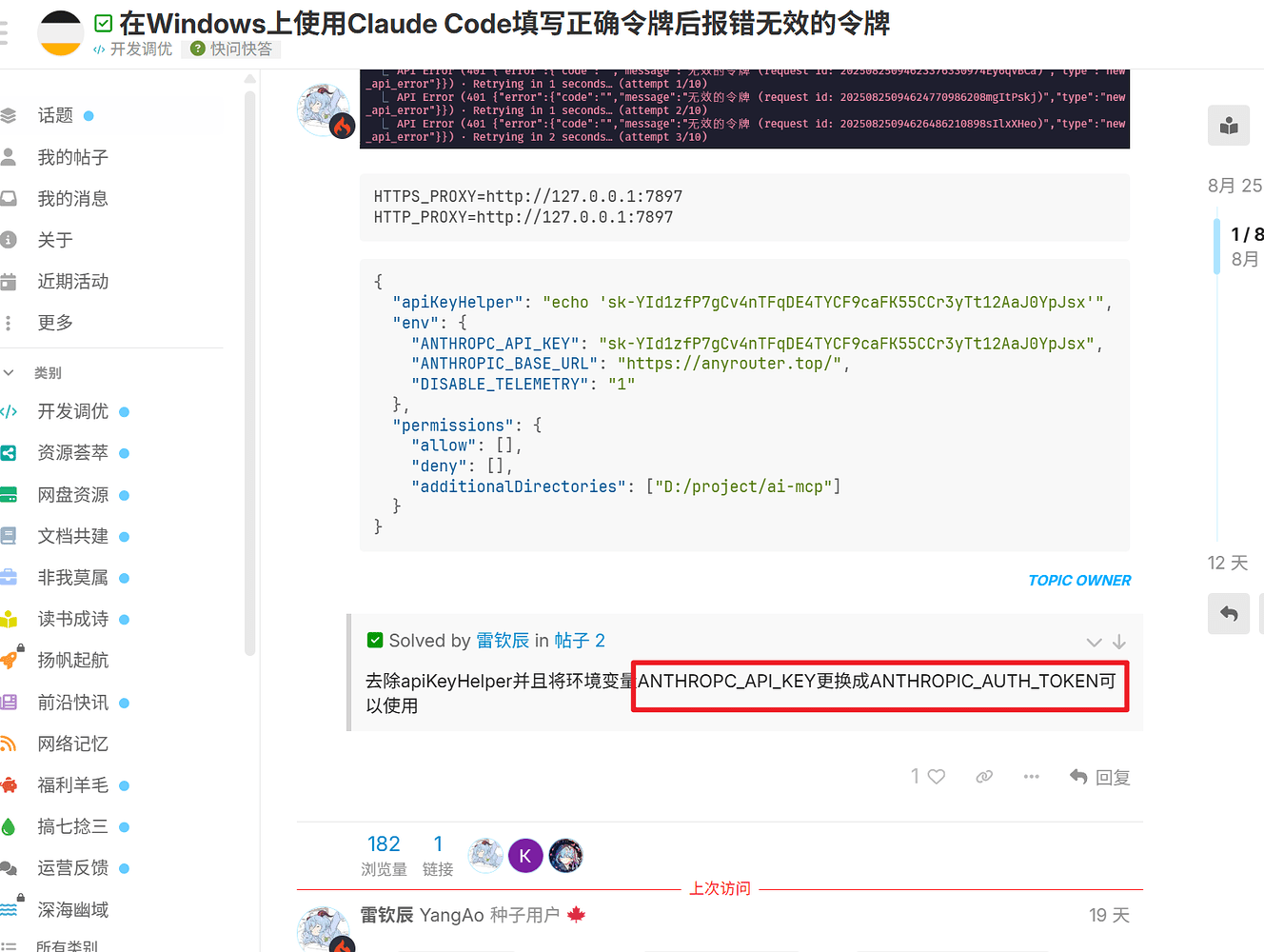Open 我的帖子 in the sidebar

coord(72,157)
